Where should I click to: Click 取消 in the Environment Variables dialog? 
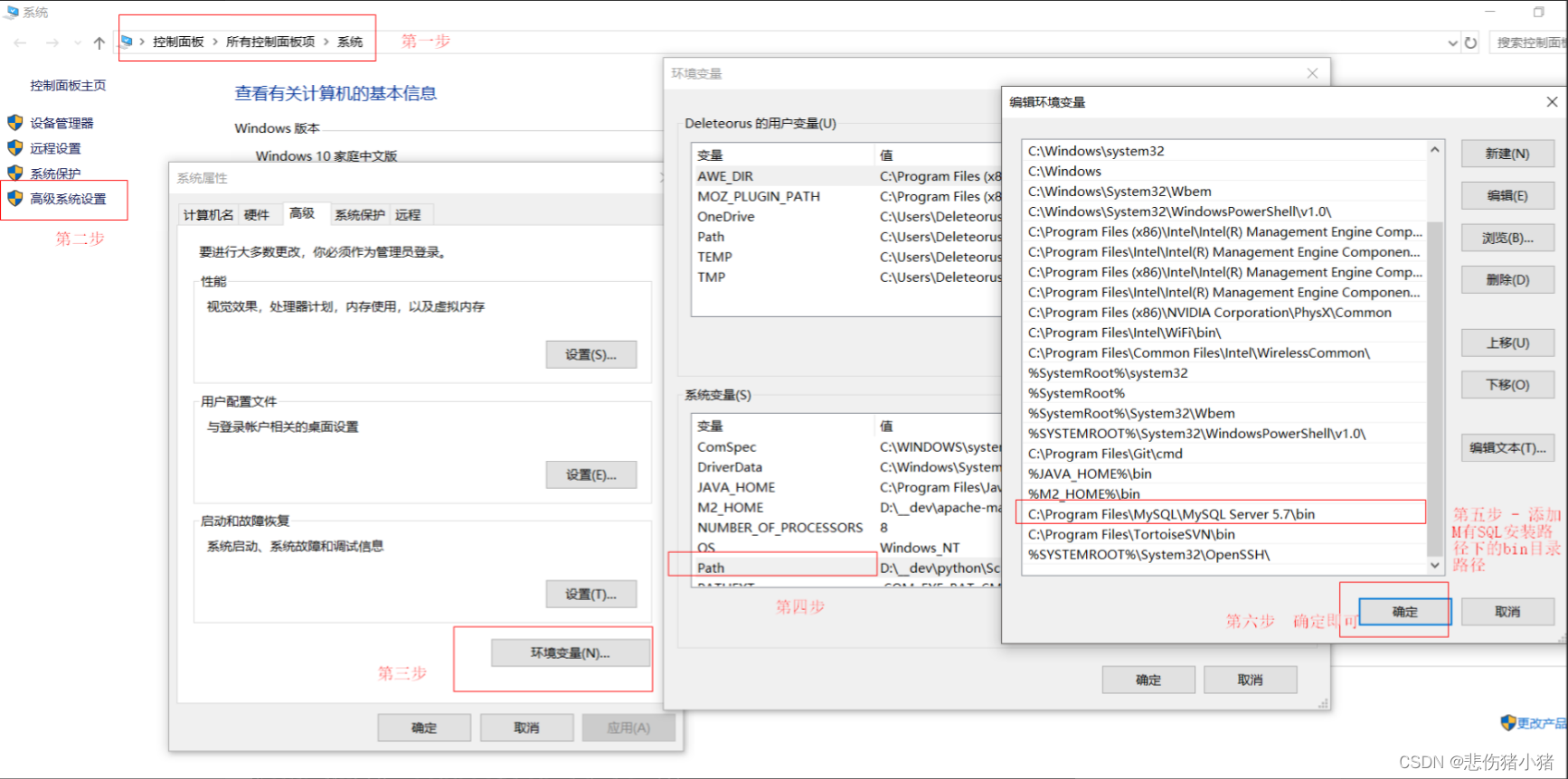(x=1251, y=680)
